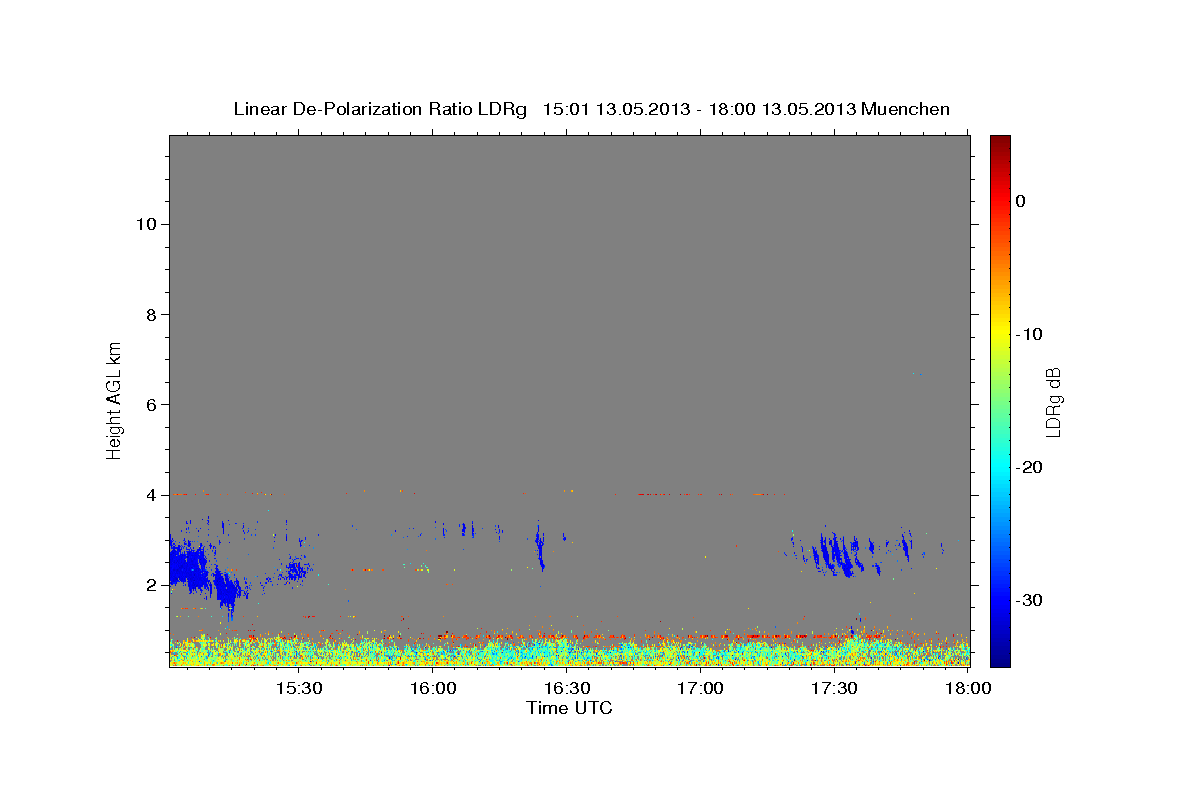This screenshot has height=800, width=1200.
Task: Click the height tick label 2
Action: tap(152, 585)
